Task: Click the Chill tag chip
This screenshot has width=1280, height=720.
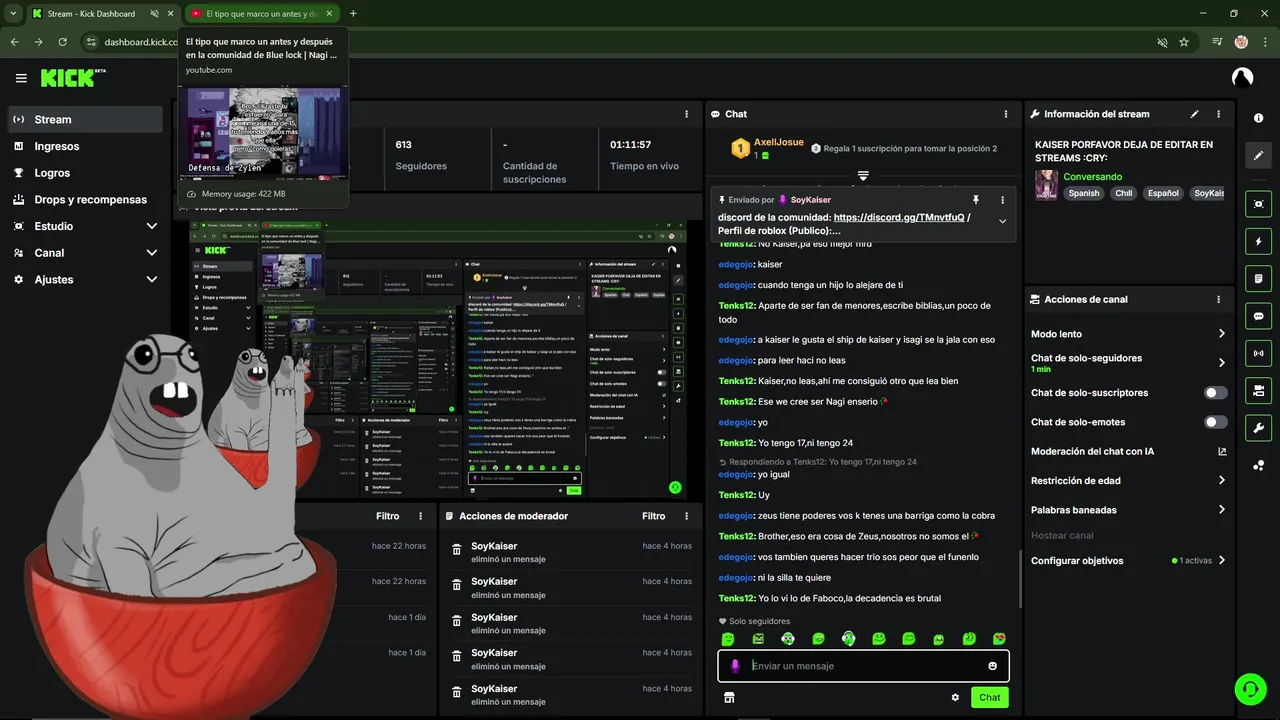Action: [1124, 193]
